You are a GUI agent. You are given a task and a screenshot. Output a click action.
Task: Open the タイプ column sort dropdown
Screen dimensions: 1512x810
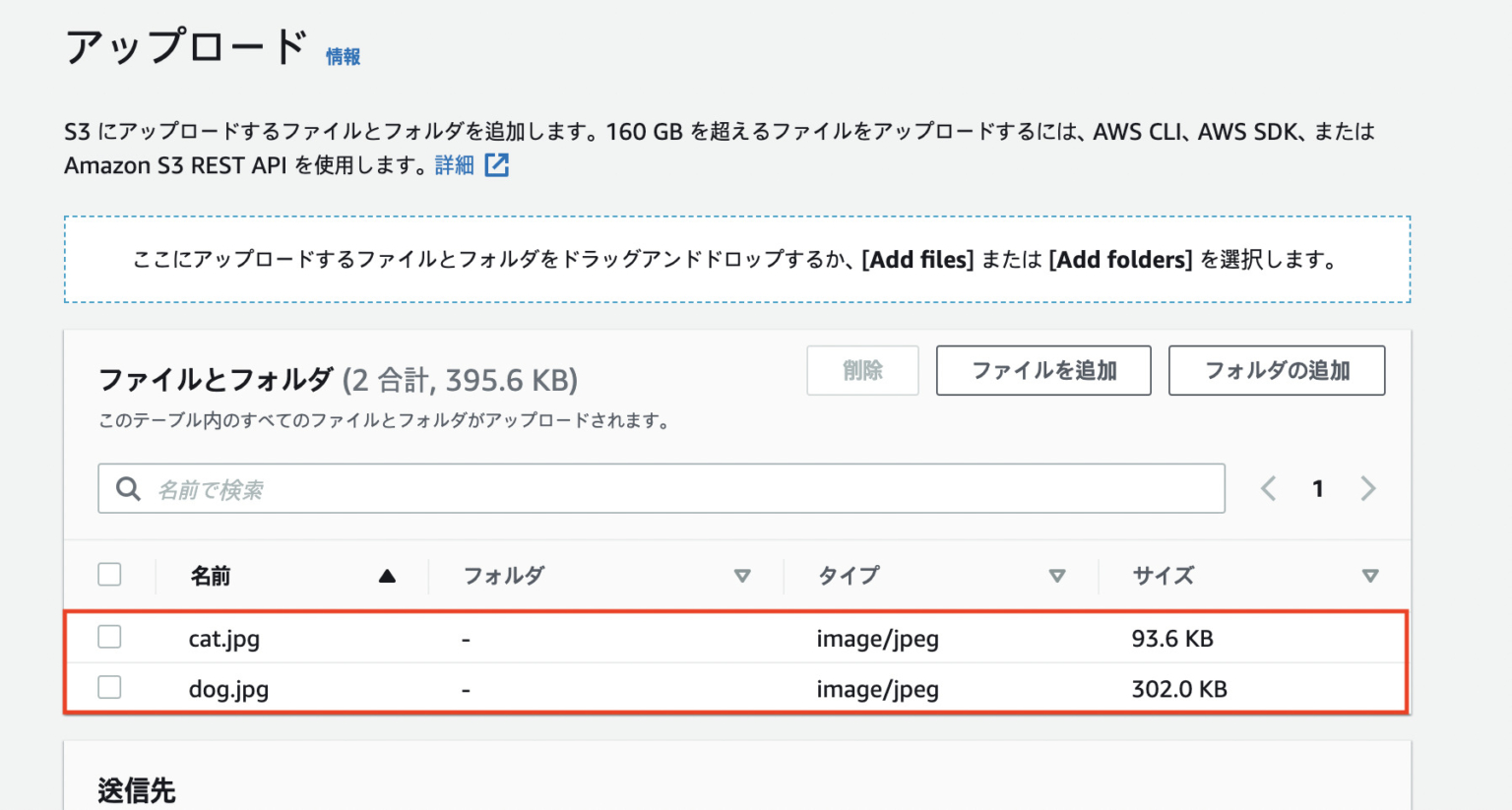click(1057, 575)
